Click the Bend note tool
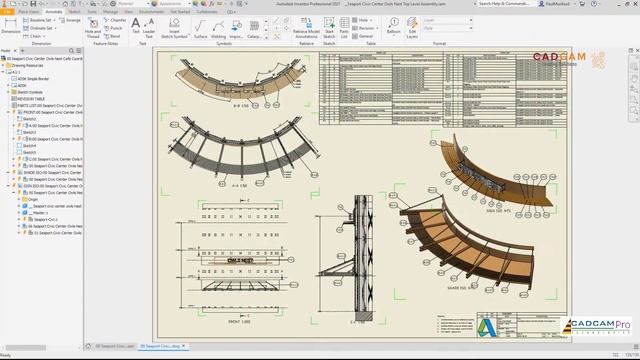The width and height of the screenshot is (640, 360). [112, 36]
